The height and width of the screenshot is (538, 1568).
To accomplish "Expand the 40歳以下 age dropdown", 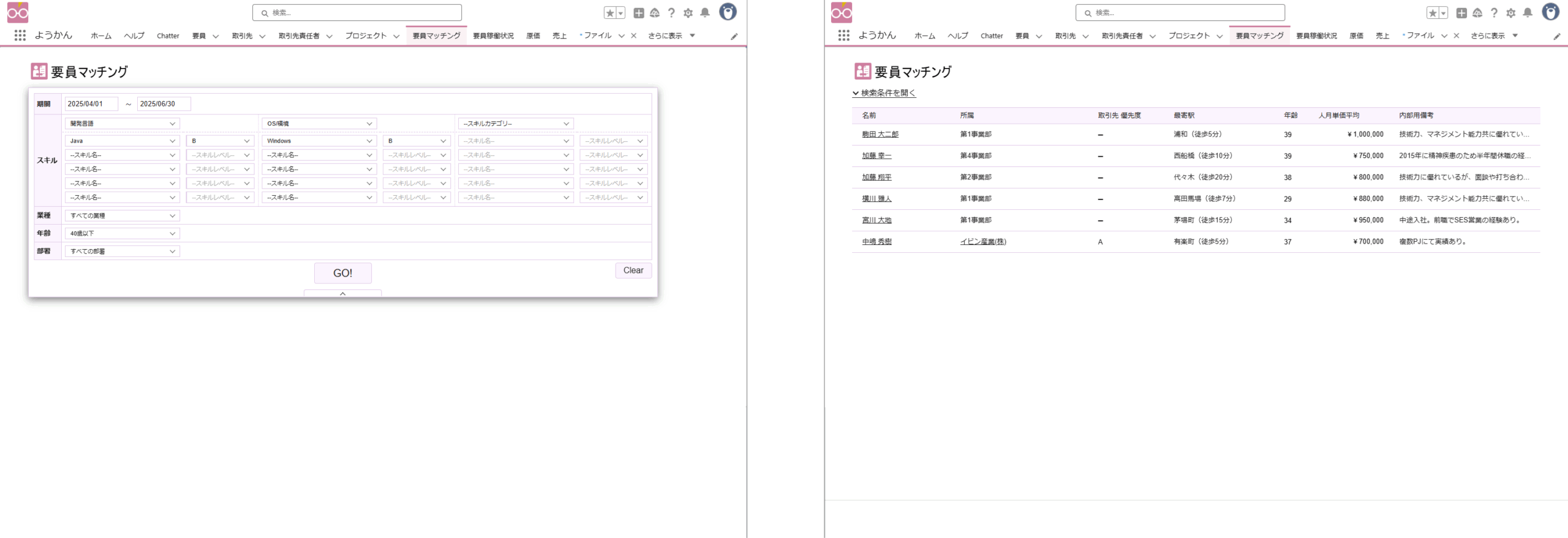I will point(122,233).
